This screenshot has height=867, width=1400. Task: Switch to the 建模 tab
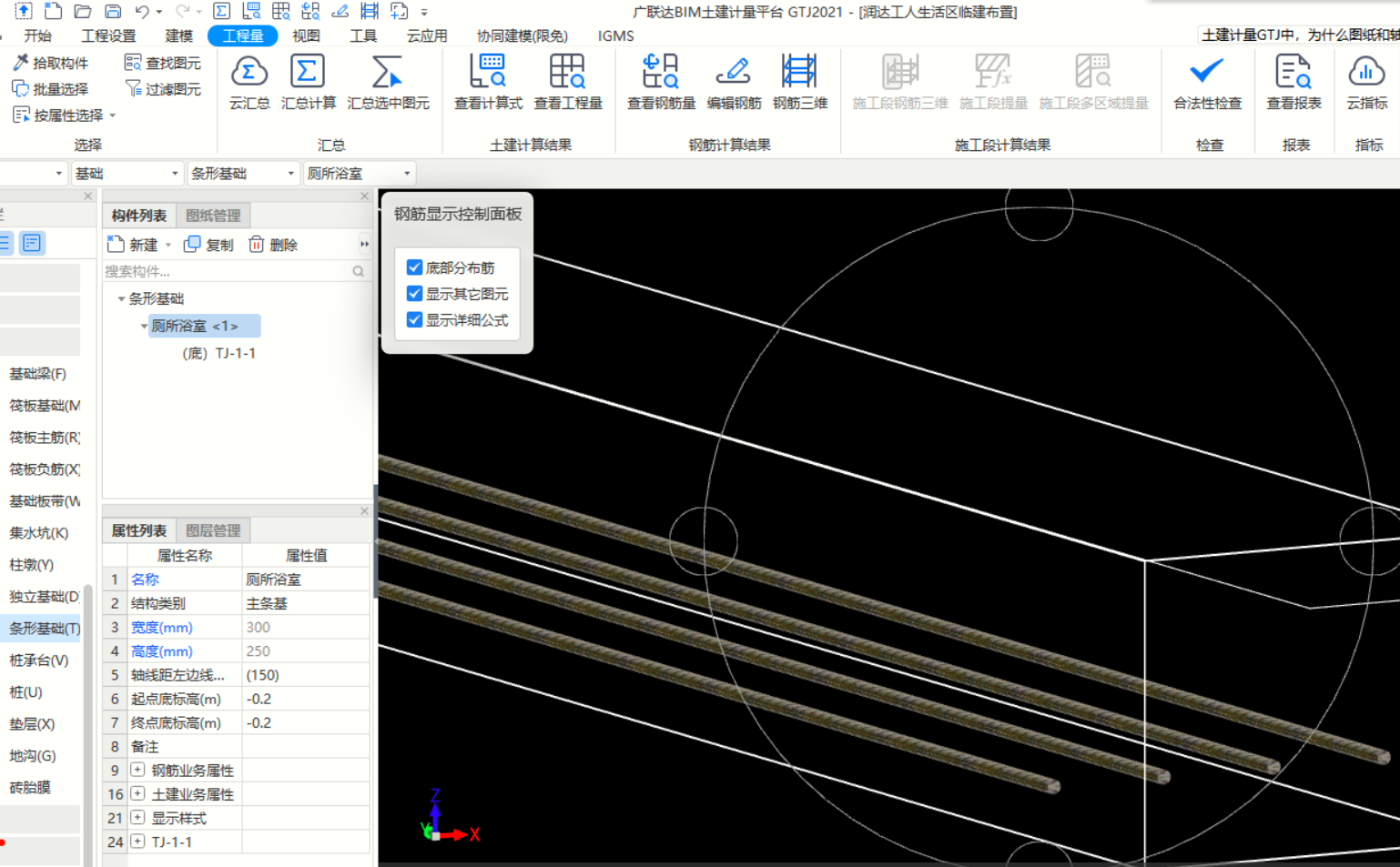pos(178,35)
